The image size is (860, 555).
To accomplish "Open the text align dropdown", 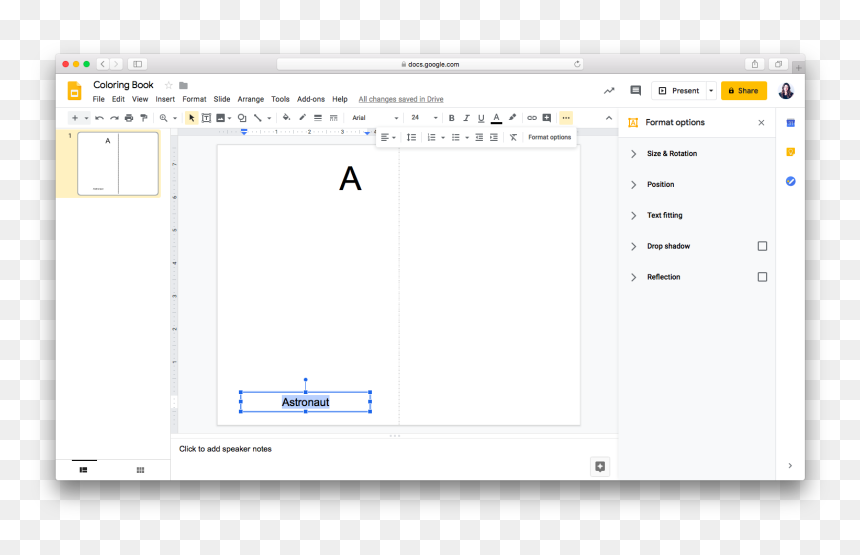I will coord(388,137).
